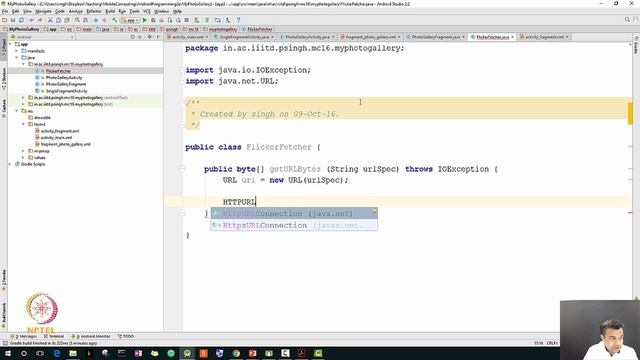Open OneNote from the taskbar

138,353
